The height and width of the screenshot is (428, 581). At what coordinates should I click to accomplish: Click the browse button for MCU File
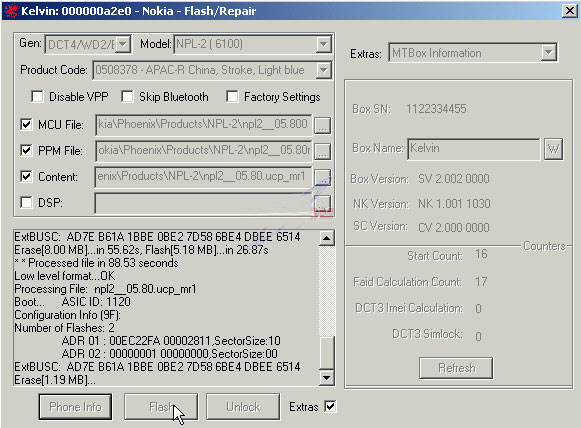[x=322, y=126]
